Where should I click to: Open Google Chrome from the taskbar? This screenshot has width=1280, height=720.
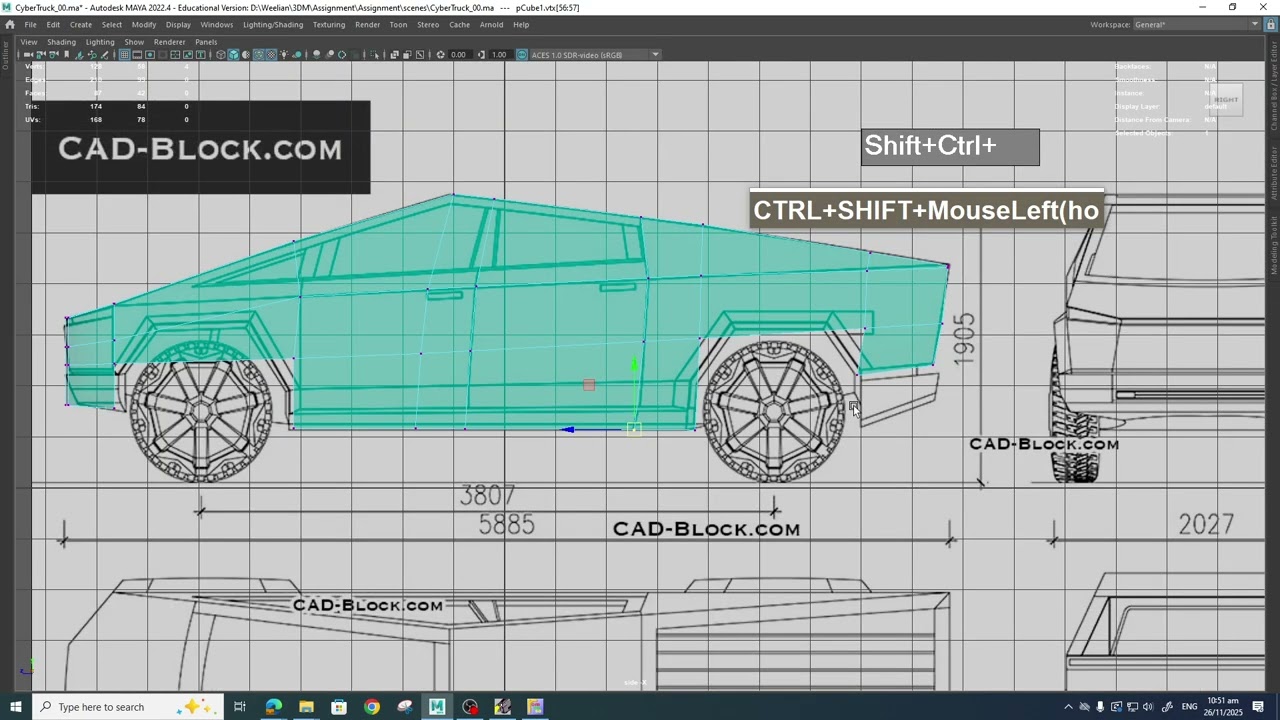click(x=372, y=707)
